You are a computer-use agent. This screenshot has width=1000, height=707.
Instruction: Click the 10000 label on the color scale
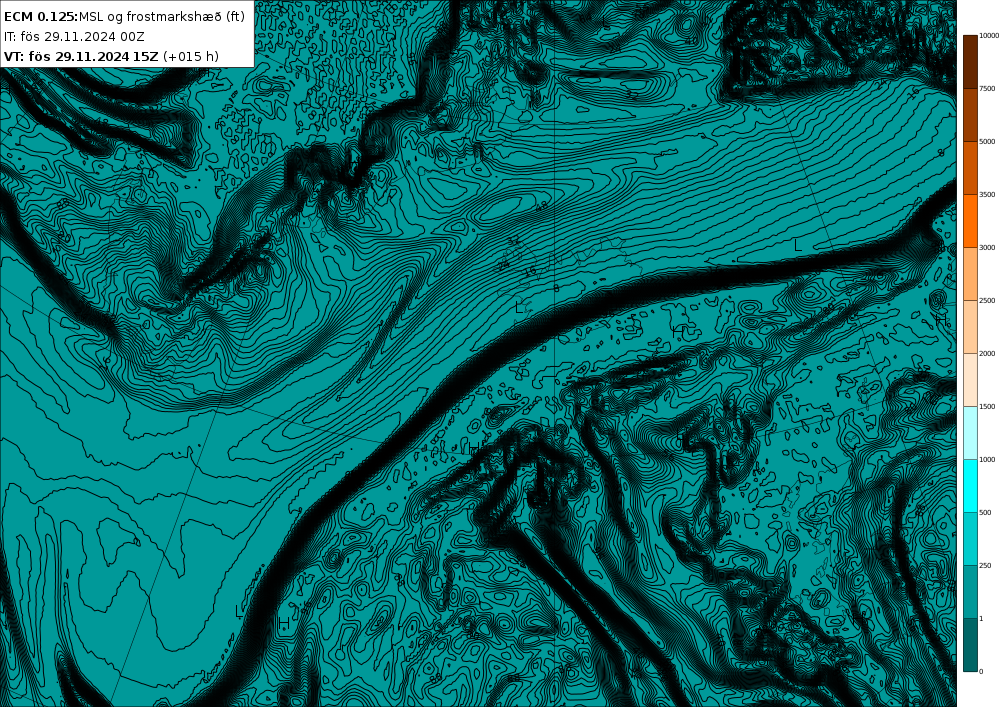coord(989,36)
